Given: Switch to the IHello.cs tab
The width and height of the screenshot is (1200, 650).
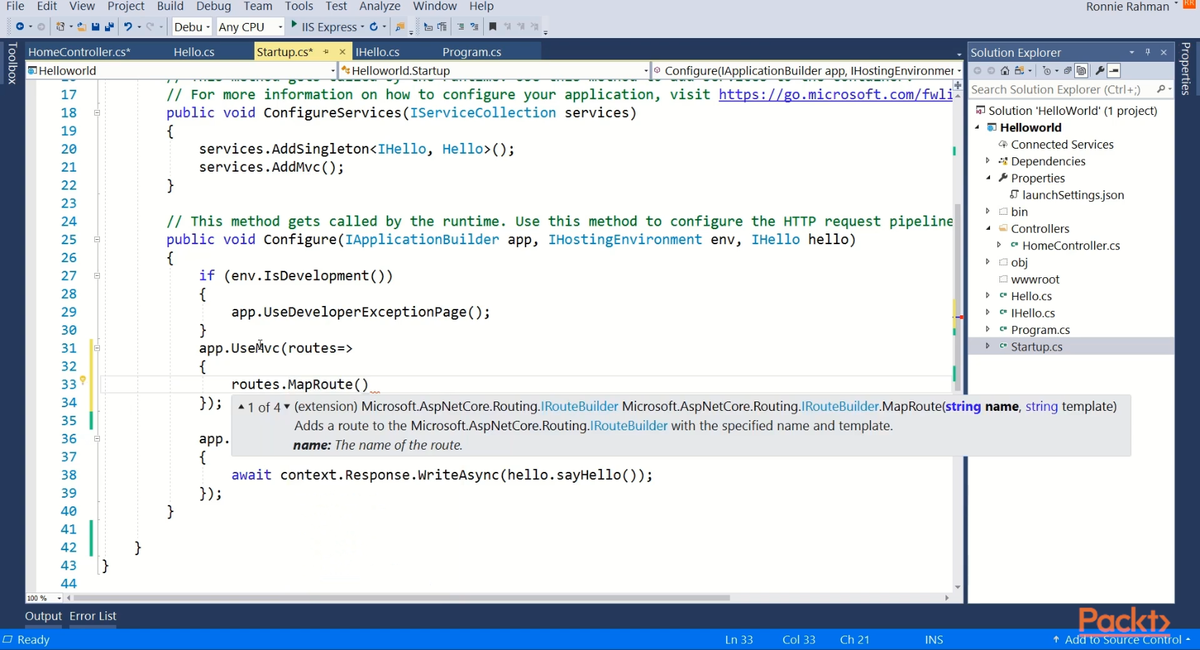Looking at the screenshot, I should coord(378,52).
